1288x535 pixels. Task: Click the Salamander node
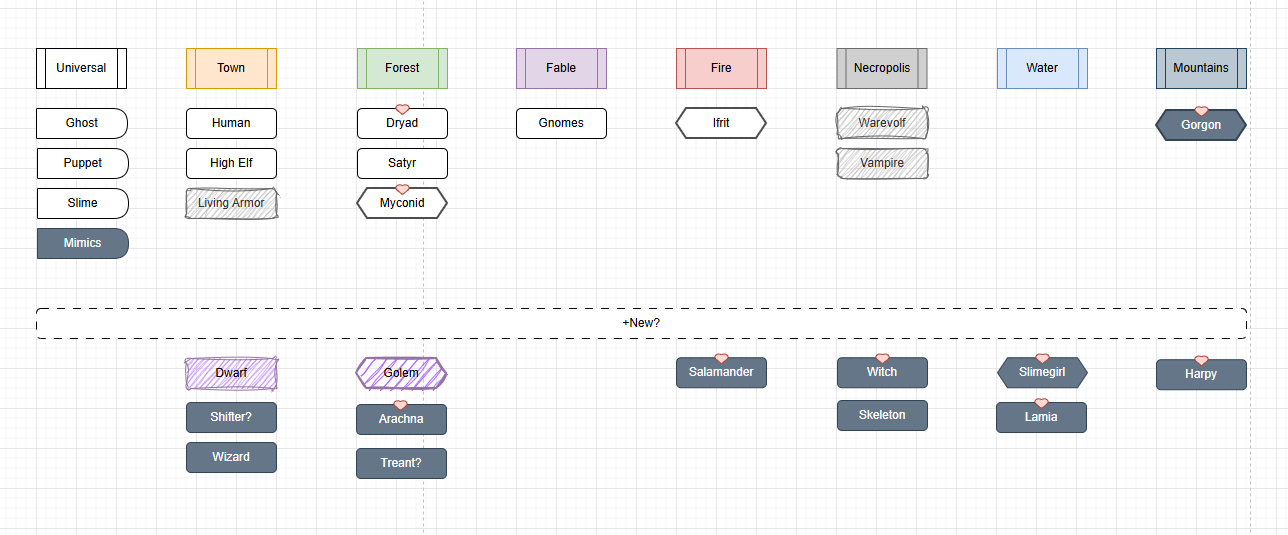point(721,372)
